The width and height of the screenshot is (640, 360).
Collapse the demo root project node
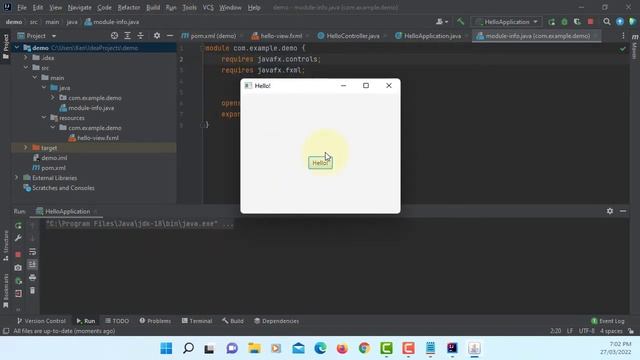coord(17,48)
